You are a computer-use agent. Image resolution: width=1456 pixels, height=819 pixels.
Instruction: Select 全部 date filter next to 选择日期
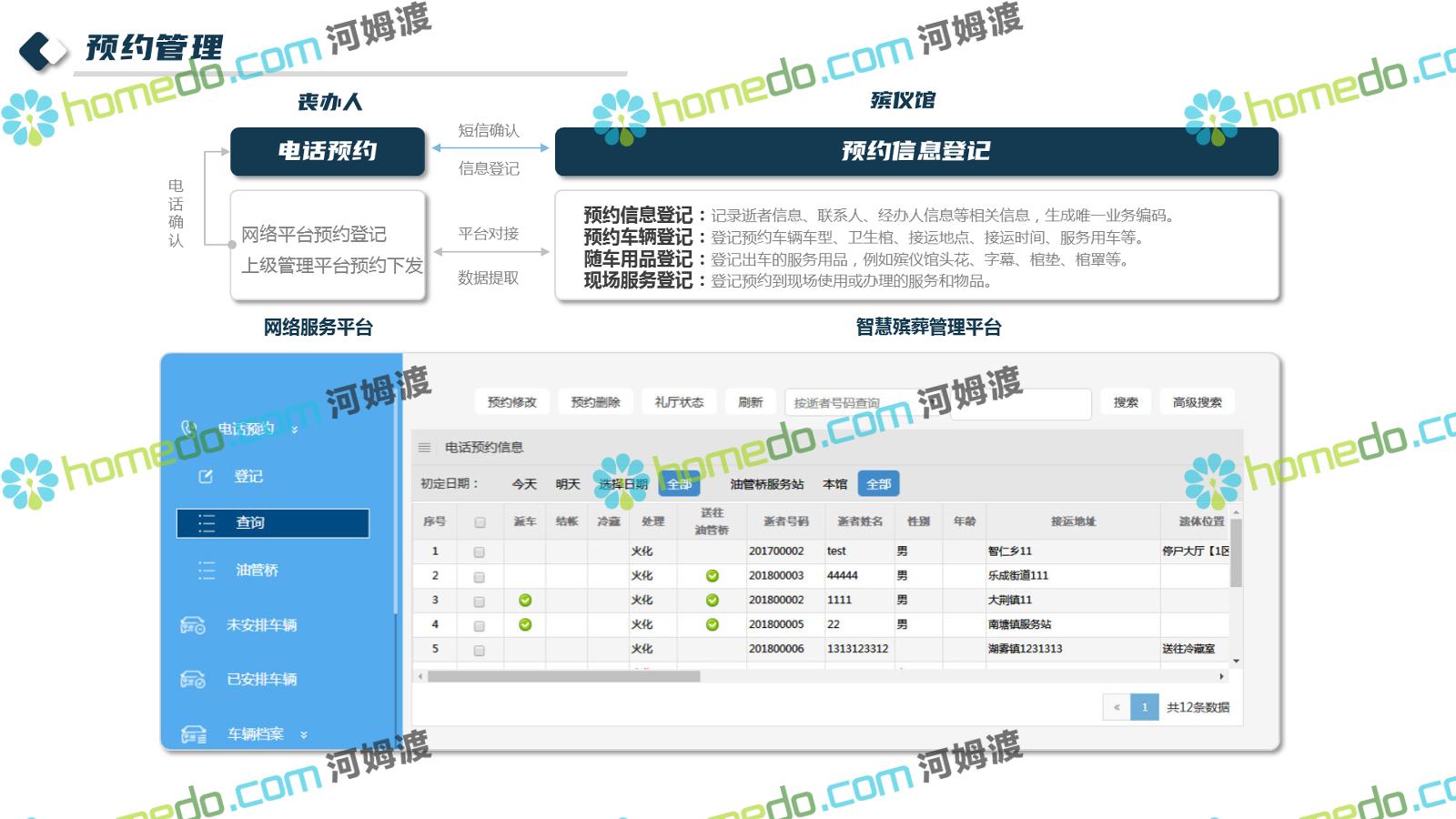click(680, 484)
